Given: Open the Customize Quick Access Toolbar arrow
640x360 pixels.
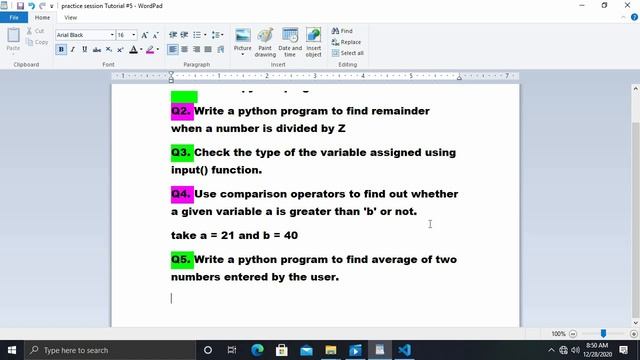Looking at the screenshot, I should coord(51,6).
